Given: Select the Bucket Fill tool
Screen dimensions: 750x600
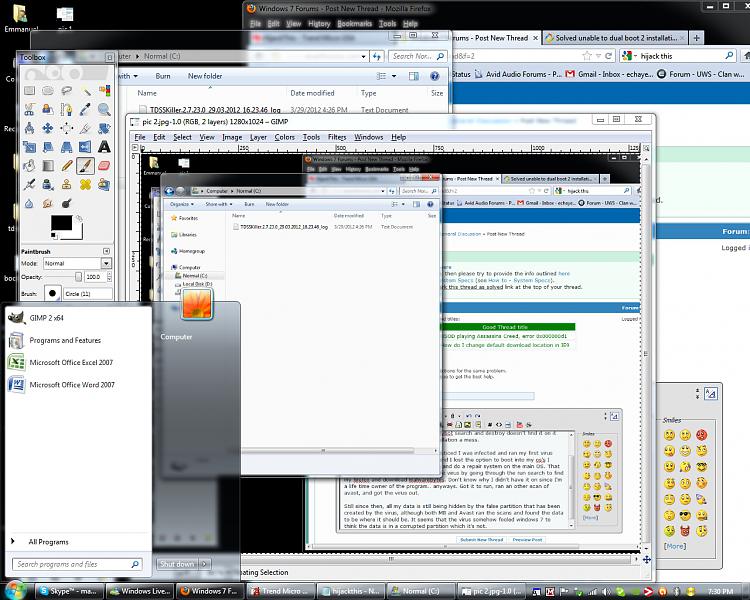Looking at the screenshot, I should coord(29,166).
